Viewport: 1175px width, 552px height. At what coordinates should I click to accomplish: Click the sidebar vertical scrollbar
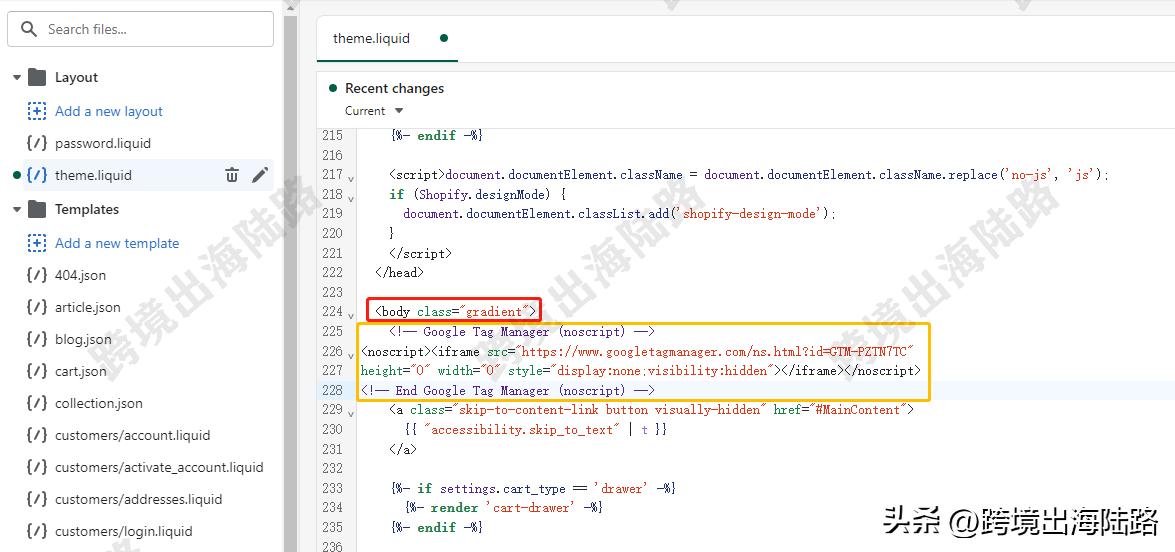tap(291, 285)
